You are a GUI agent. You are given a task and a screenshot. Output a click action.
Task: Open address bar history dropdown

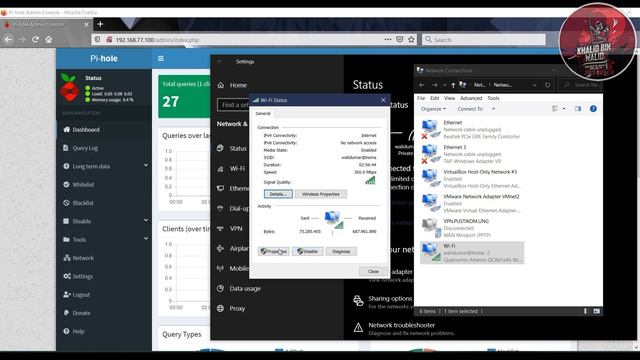point(534,85)
